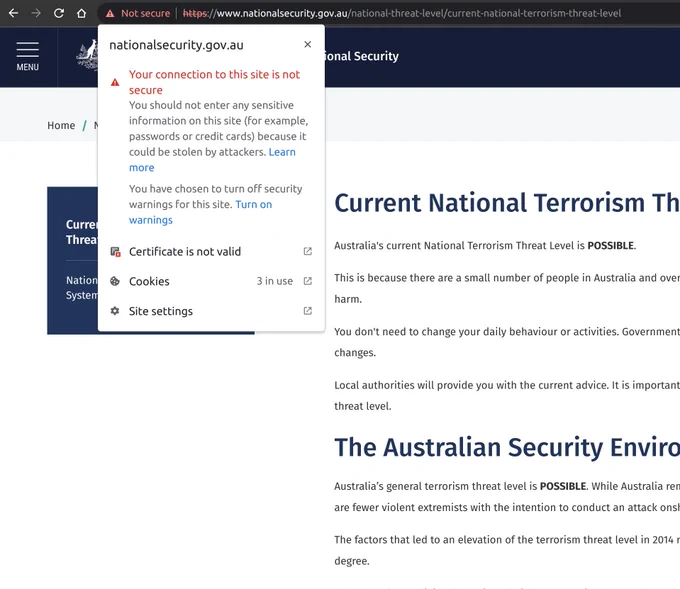The width and height of the screenshot is (680, 589).
Task: Open the browser home icon
Action: (x=82, y=13)
